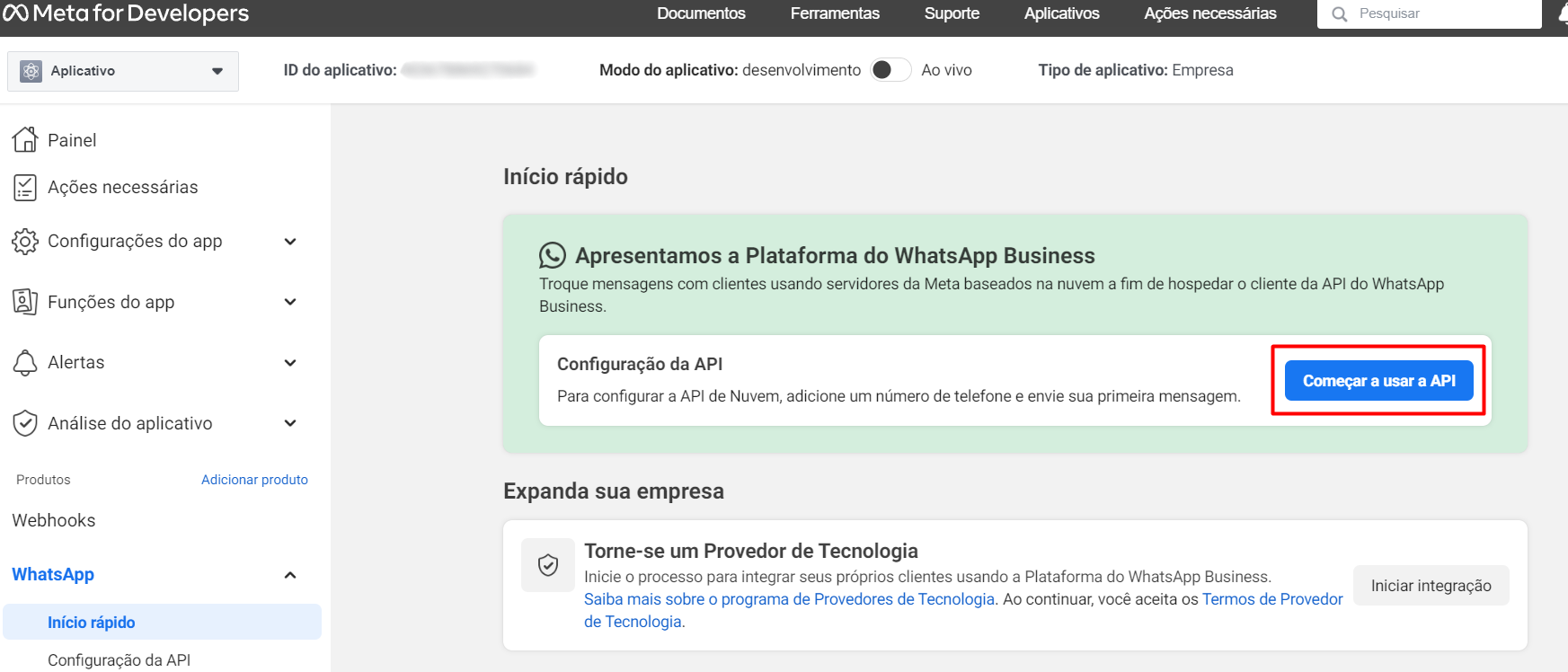Click the Meta for Developers logo
This screenshot has height=672, width=1568.
pos(126,13)
